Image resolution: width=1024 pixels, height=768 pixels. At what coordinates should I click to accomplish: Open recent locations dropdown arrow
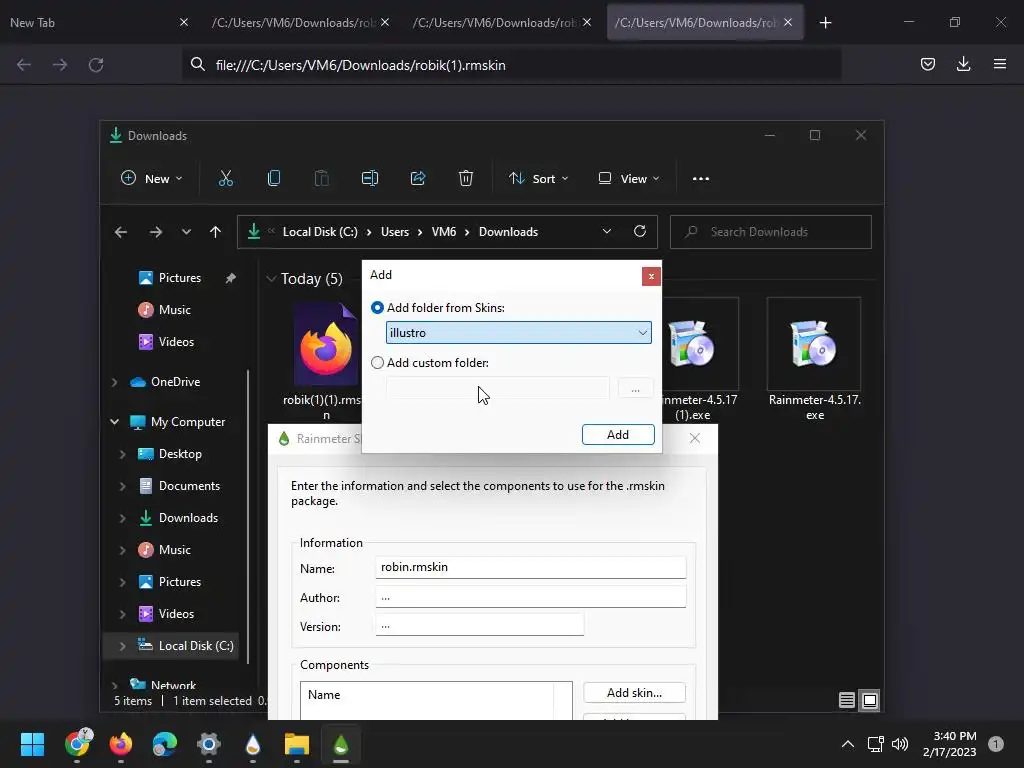(x=186, y=232)
